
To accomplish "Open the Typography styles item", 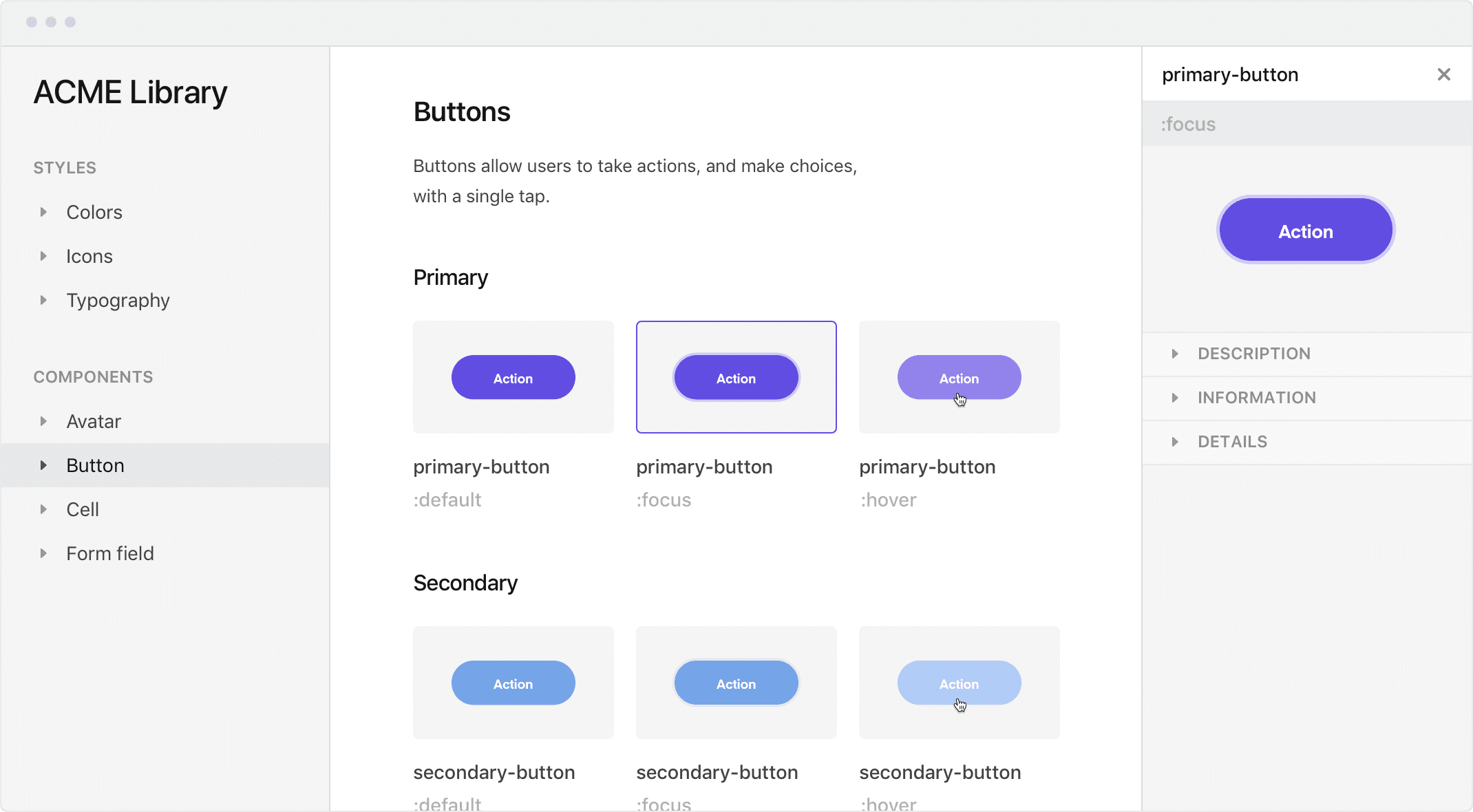I will pos(118,301).
